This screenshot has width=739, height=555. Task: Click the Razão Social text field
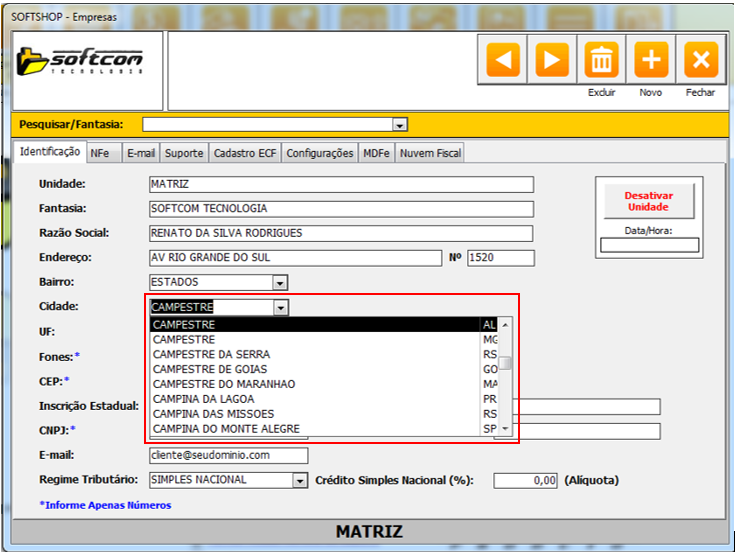tap(341, 233)
